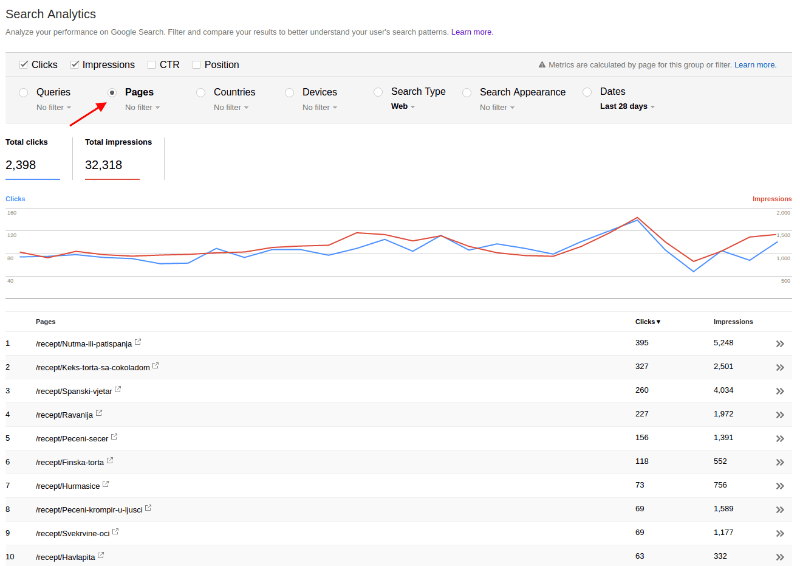
Task: Click the Total clicks summary box
Action: pyautogui.click(x=32, y=156)
